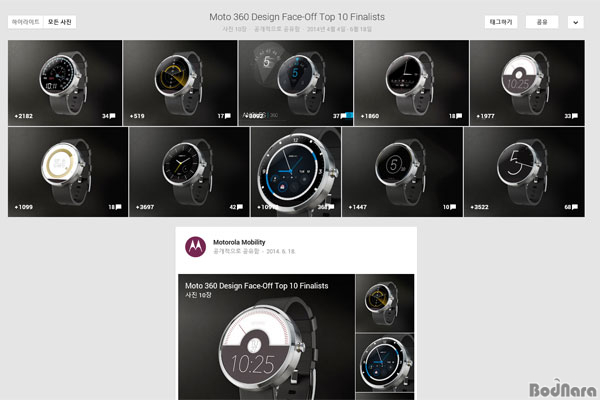
Task: Open the yellow orbit watch face photo
Action: (x=180, y=83)
